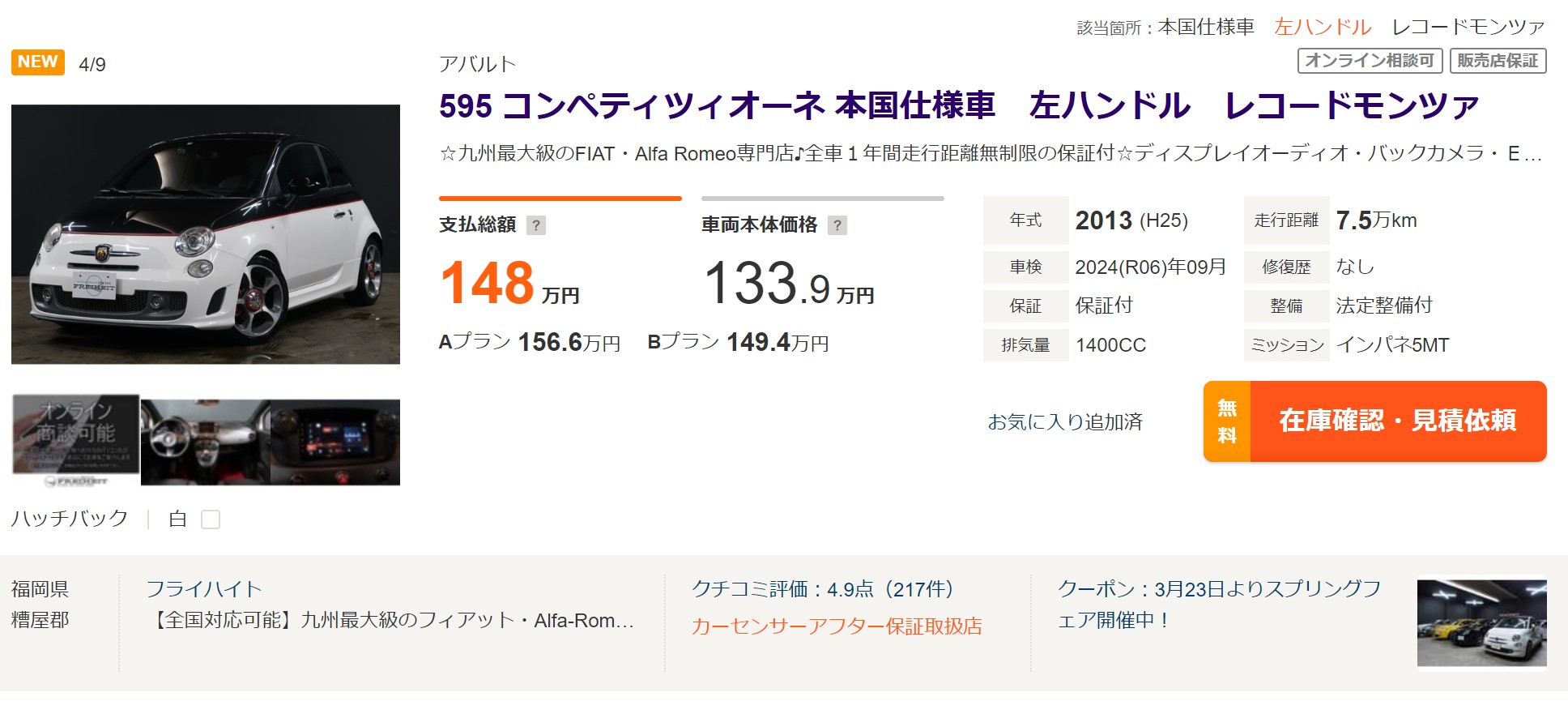The image size is (1568, 701).
Task: Click the 2024(R06)年09月 inspection value
Action: click(1150, 267)
